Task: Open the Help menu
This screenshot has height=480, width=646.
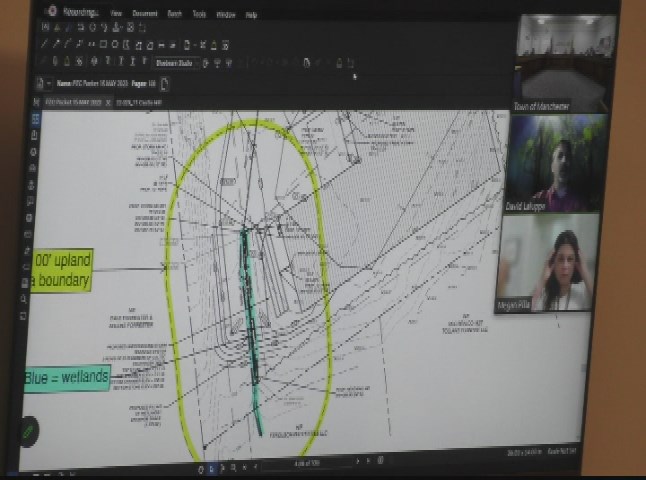Action: [251, 15]
